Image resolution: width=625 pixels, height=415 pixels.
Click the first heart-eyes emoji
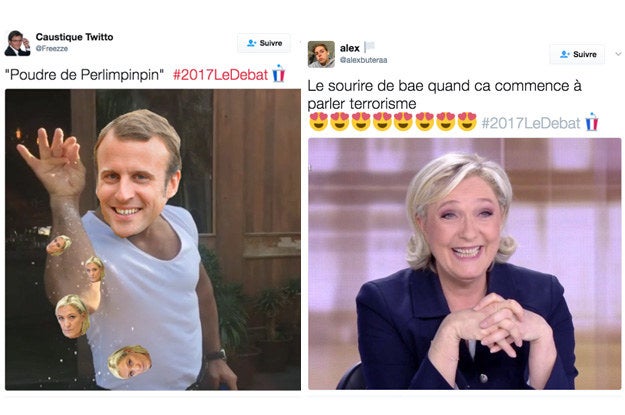[x=318, y=122]
